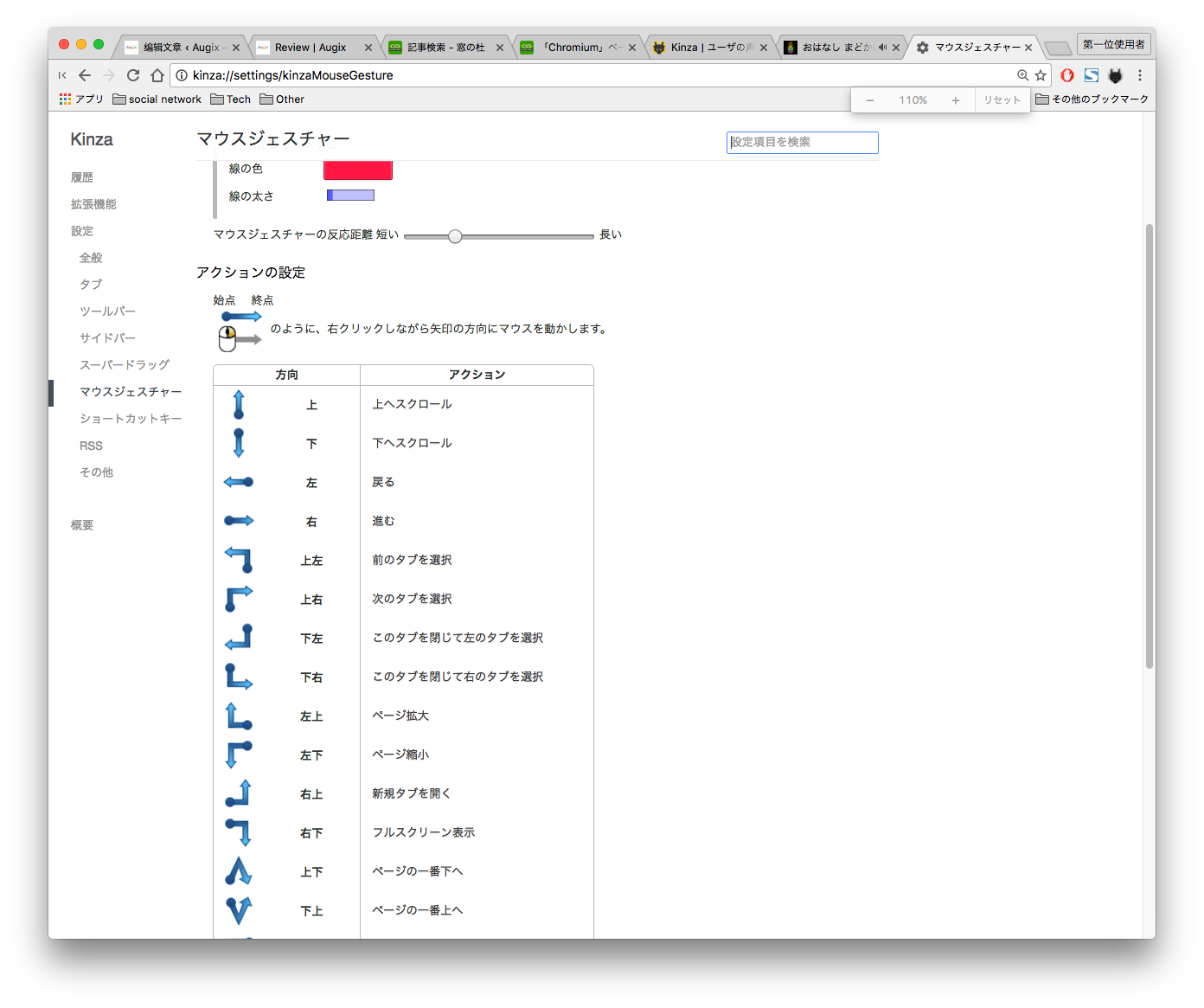Click the 右上 gesture arrow icon
The image size is (1204, 1008).
[239, 793]
